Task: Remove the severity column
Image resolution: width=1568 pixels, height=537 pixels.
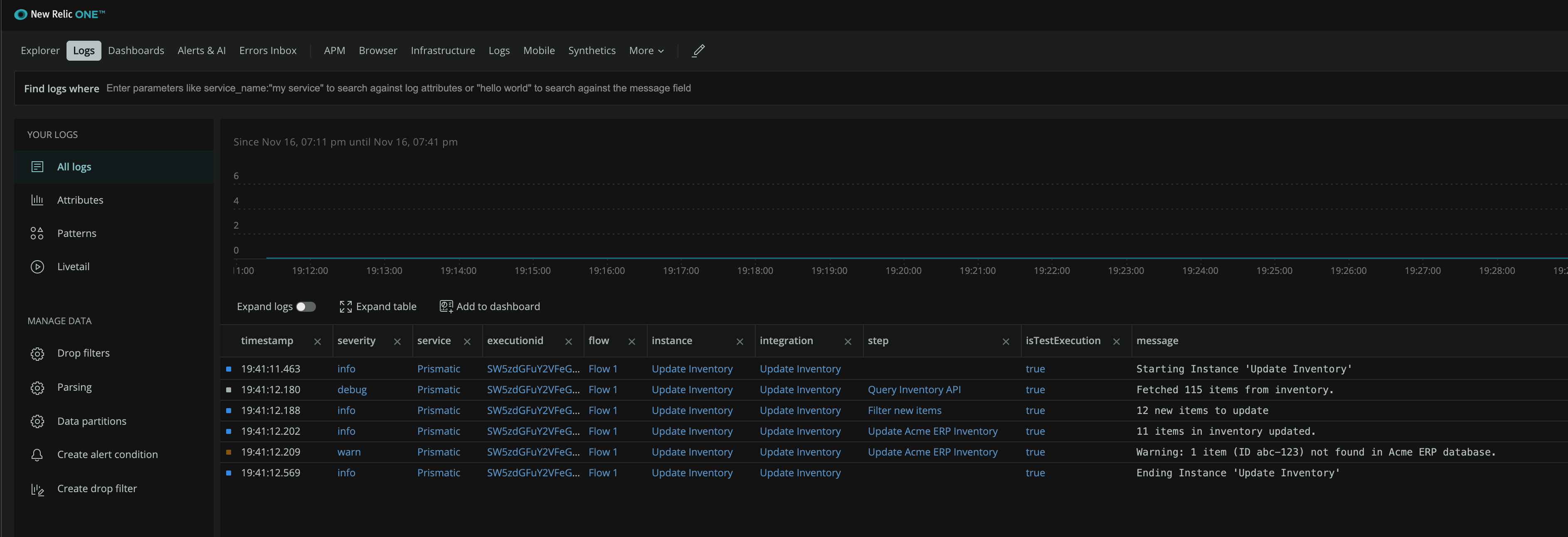Action: pos(397,342)
